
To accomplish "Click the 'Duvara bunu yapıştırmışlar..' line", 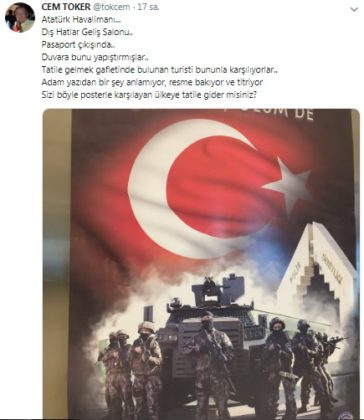I will pyautogui.click(x=95, y=57).
